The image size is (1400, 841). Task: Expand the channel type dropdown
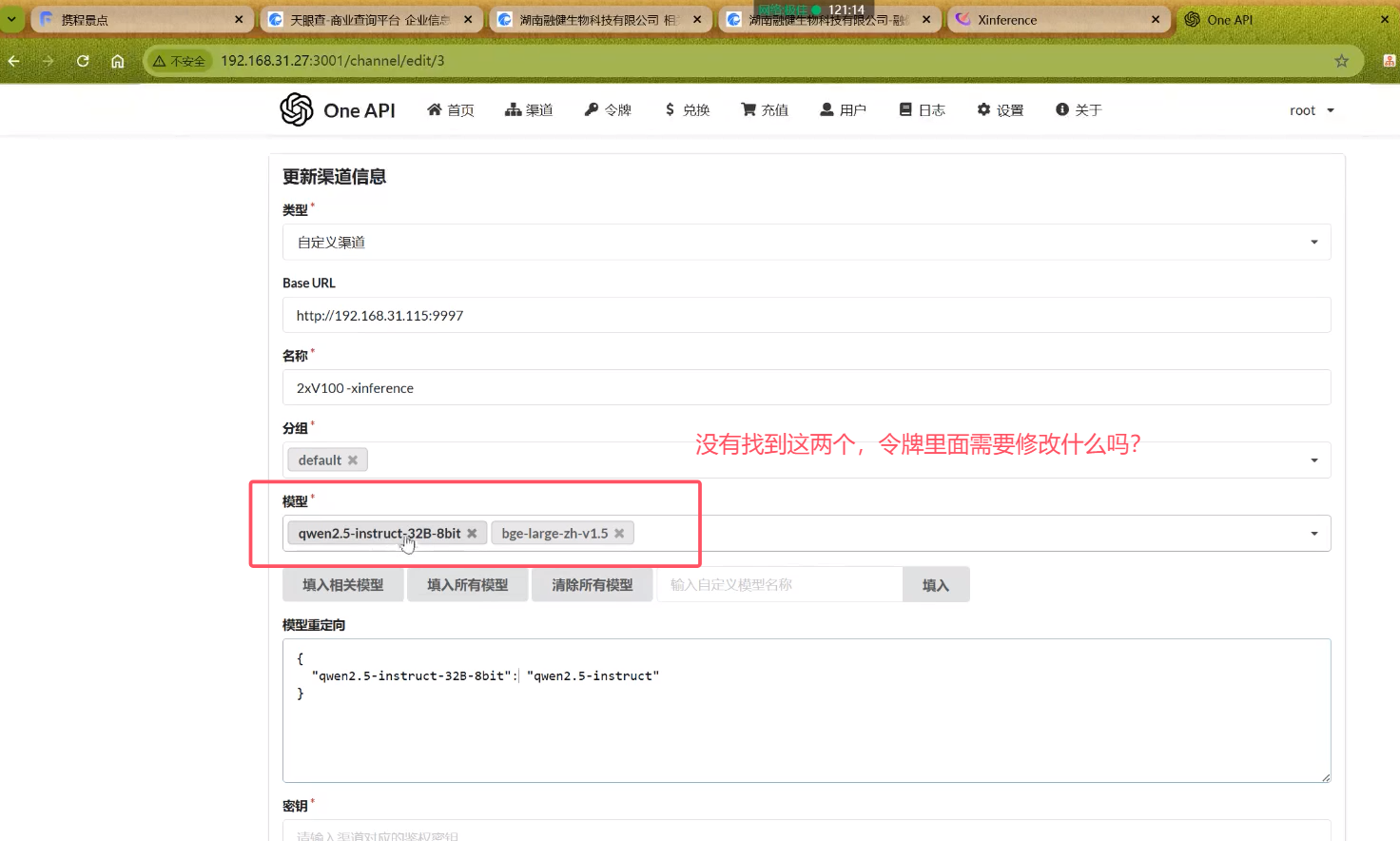tap(1313, 243)
